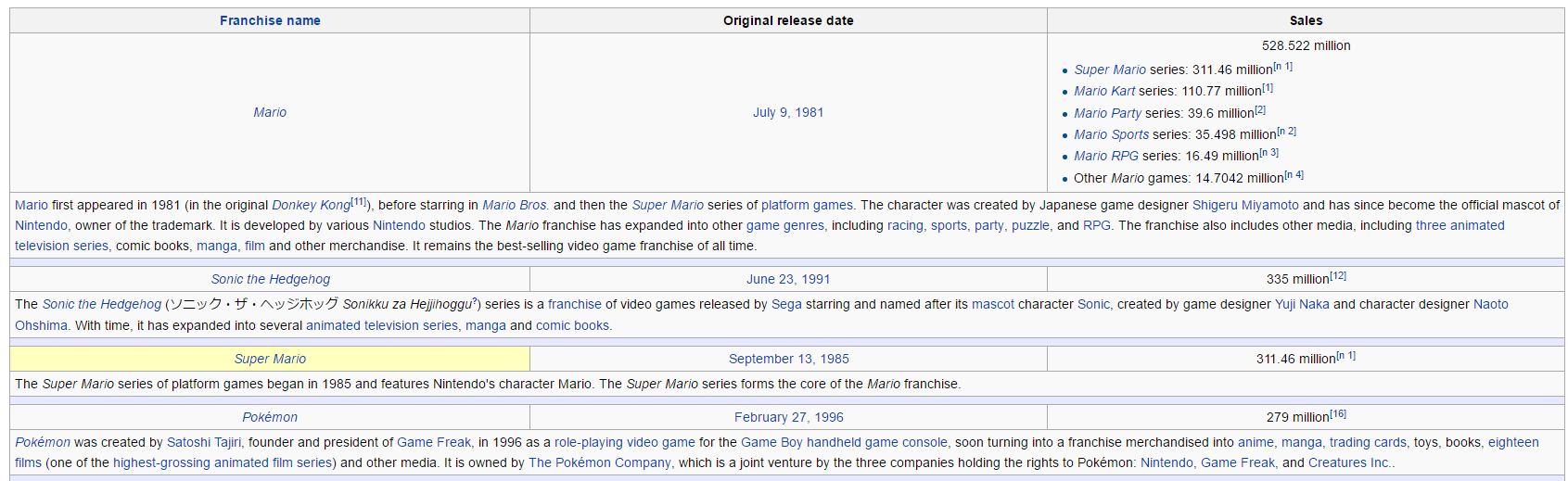Image resolution: width=1568 pixels, height=481 pixels.
Task: Follow footnote [n 3] after Mario RPG sales
Action: 1269,153
